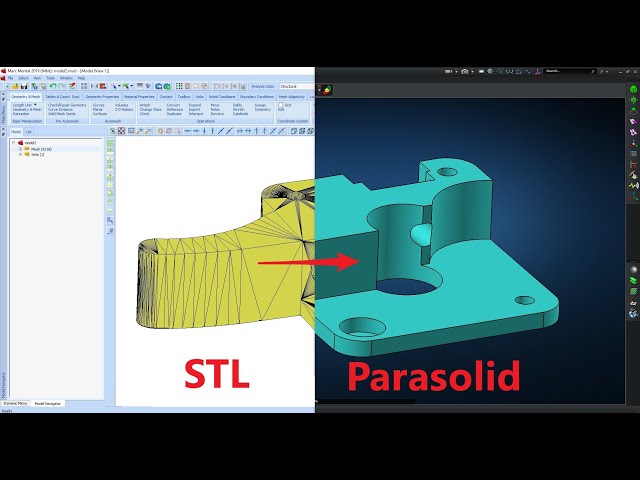640x480 pixels.
Task: Switch to the Material Properties tab
Action: click(x=139, y=97)
